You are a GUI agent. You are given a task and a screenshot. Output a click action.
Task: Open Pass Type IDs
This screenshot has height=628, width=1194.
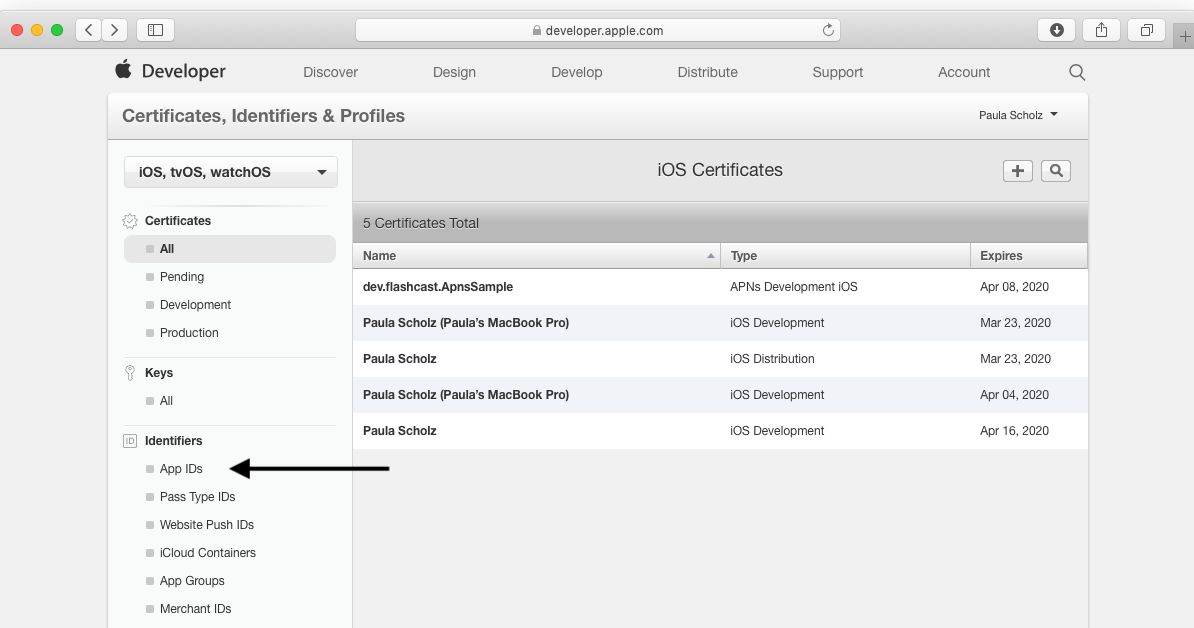click(x=197, y=497)
